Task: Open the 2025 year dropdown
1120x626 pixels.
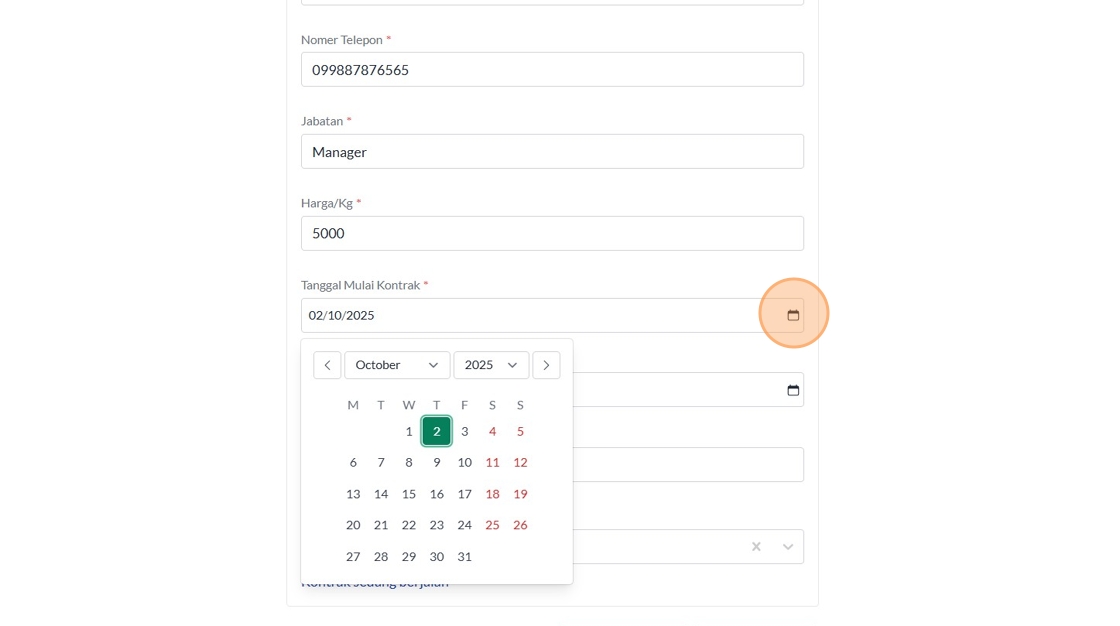Action: click(491, 365)
